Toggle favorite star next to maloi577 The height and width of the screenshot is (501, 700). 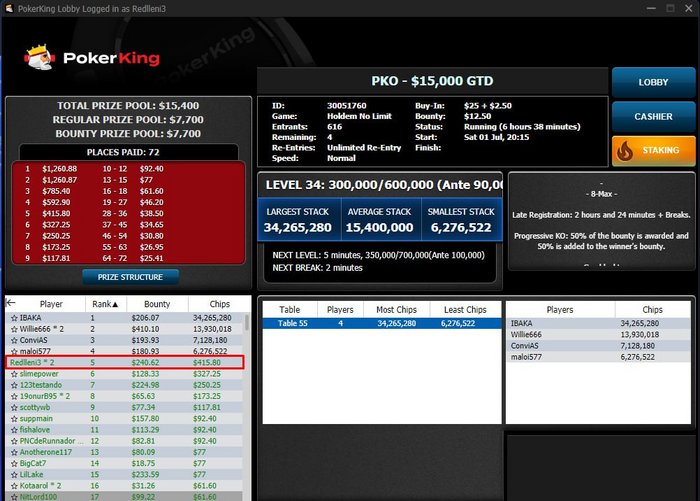click(x=14, y=351)
